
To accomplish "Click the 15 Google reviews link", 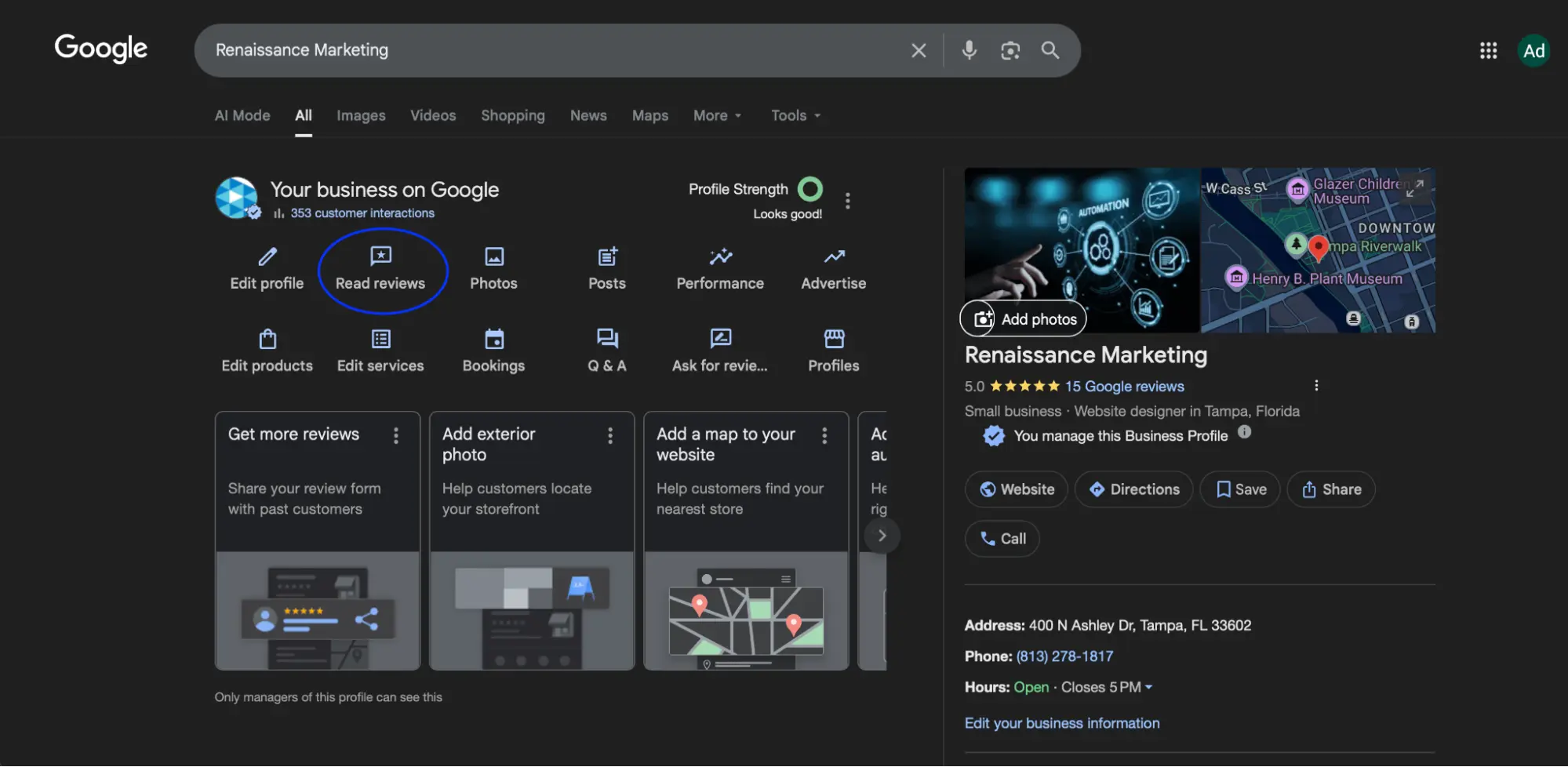I will 1124,386.
